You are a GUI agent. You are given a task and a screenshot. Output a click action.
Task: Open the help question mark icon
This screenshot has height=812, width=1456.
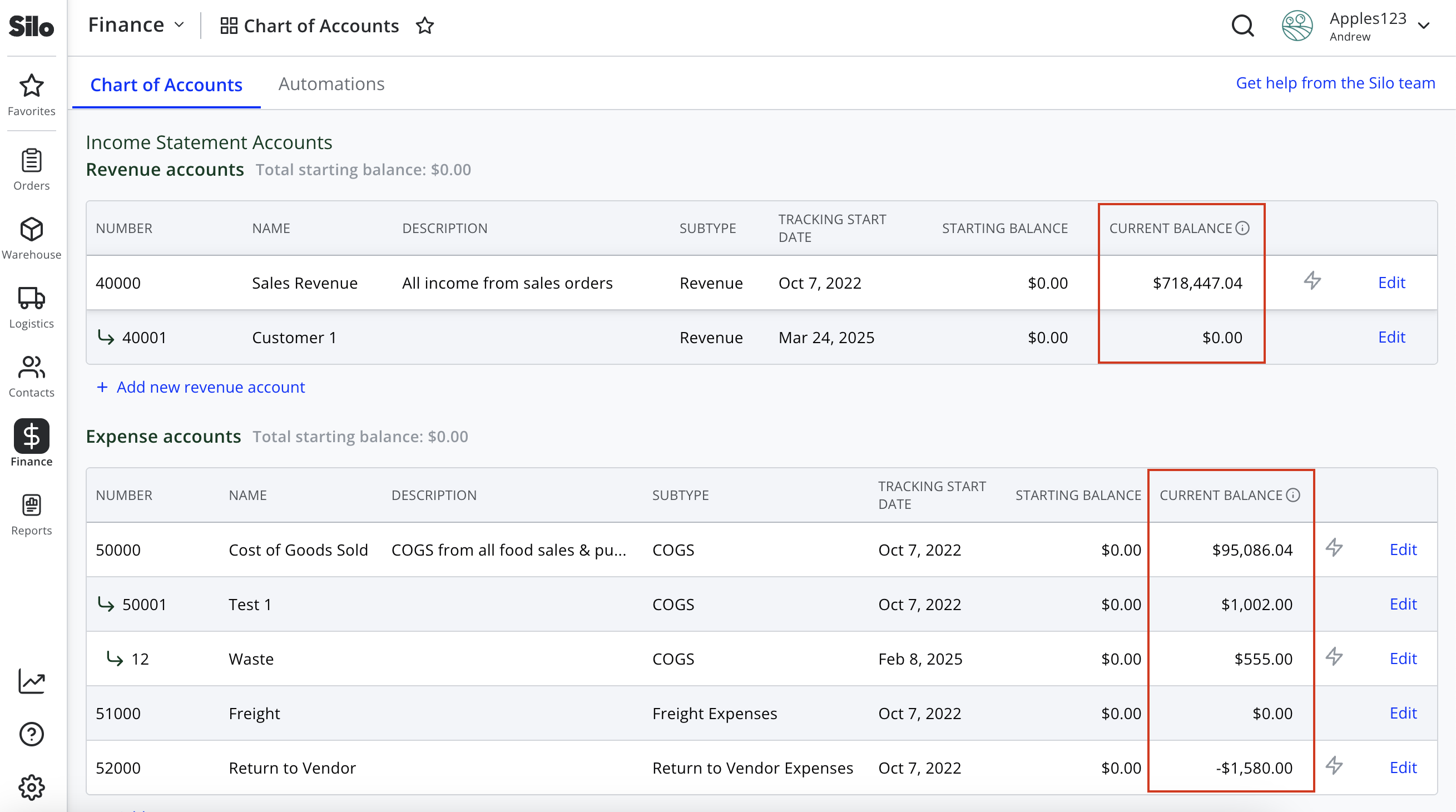(x=31, y=734)
